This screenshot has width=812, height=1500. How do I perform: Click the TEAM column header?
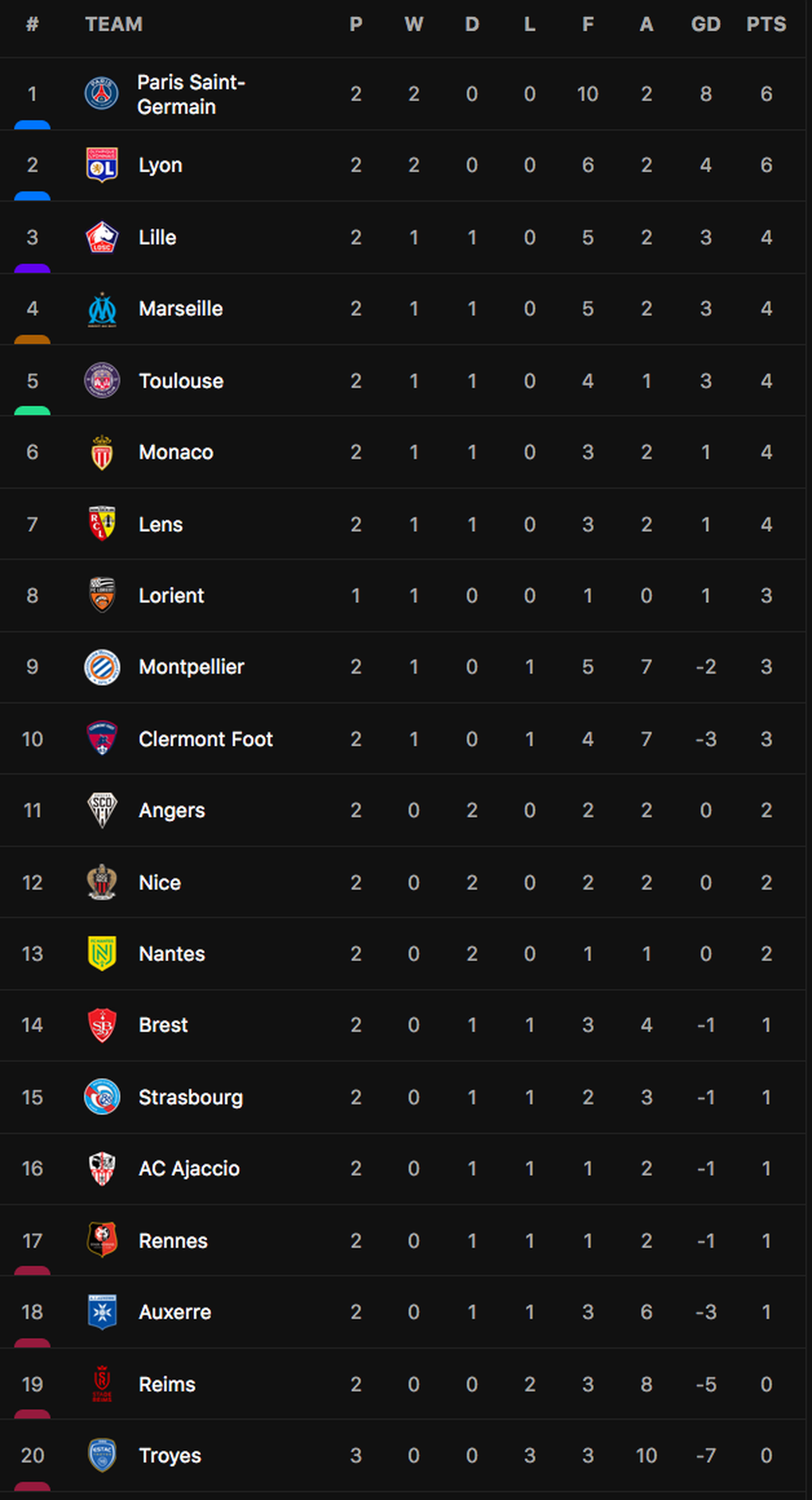[x=114, y=25]
